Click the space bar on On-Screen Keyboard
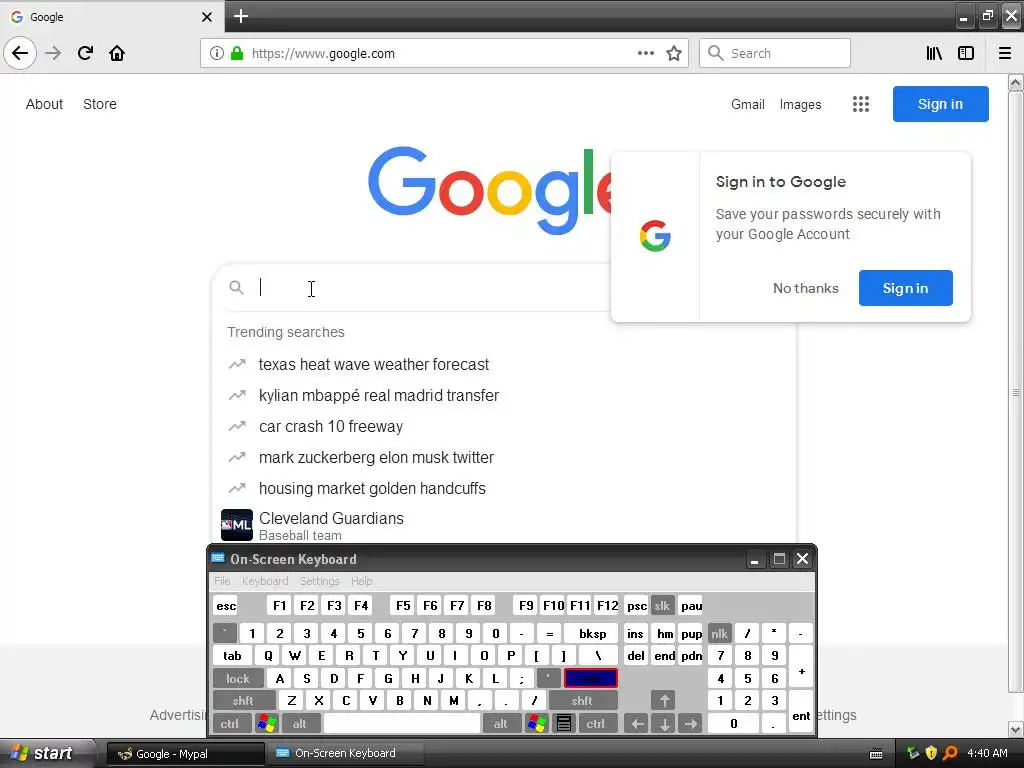1024x768 pixels. (x=402, y=723)
